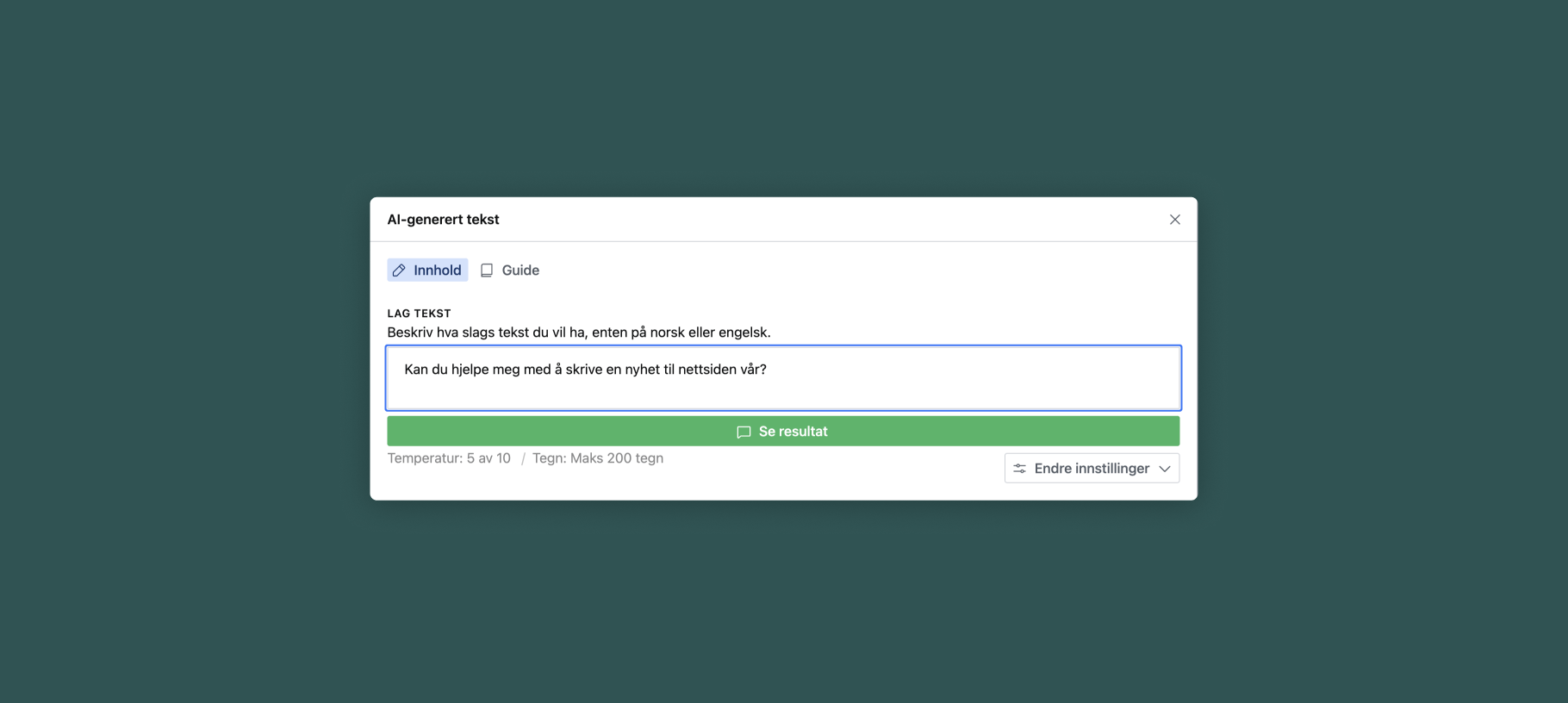Click the Tegn: Maks 200 tegn text

tap(598, 458)
